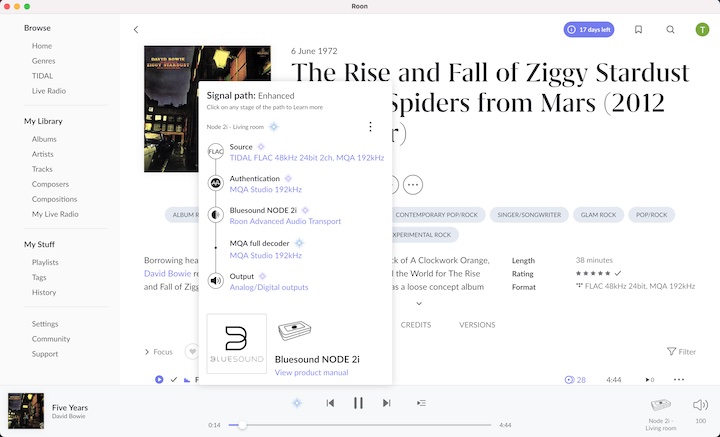Click the Filter funnel icon
The height and width of the screenshot is (437, 720).
[671, 352]
